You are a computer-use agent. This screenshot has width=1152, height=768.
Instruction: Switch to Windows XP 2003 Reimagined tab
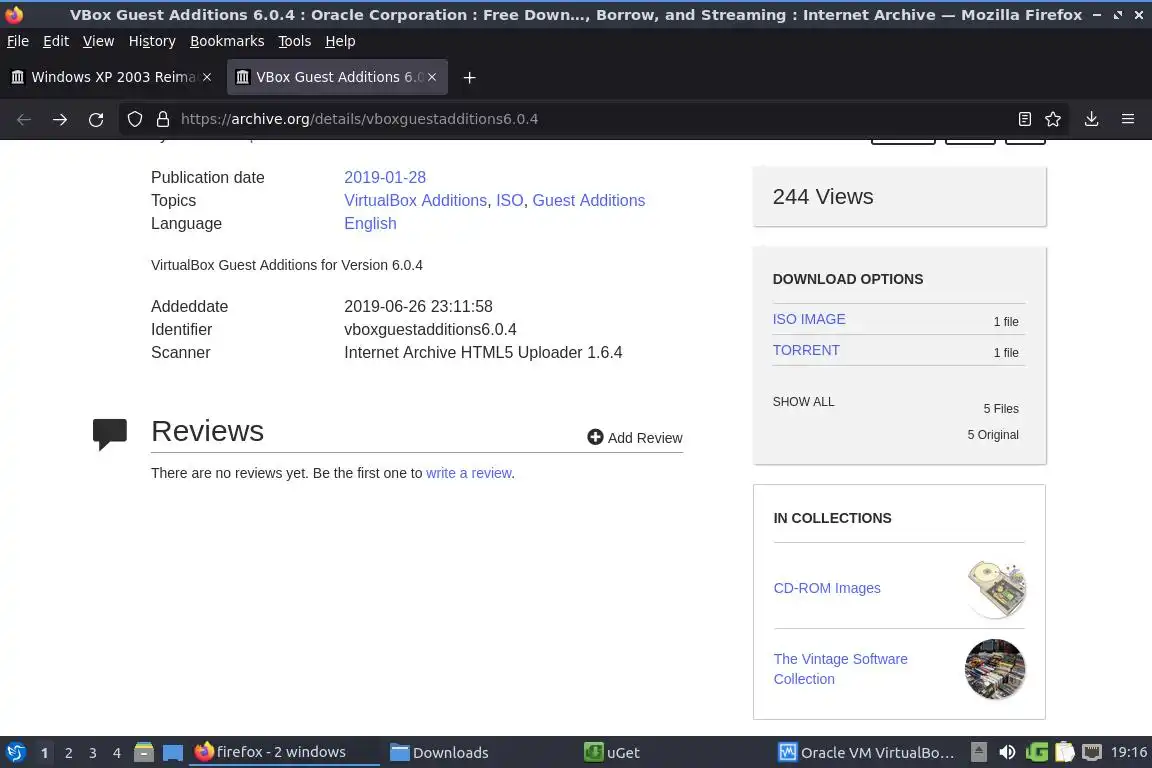112,77
